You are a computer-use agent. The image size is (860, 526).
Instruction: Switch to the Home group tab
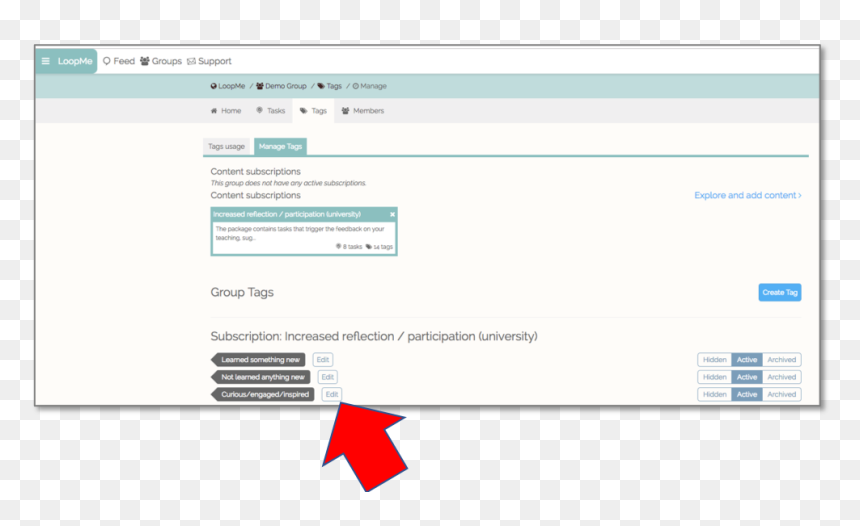[x=226, y=111]
